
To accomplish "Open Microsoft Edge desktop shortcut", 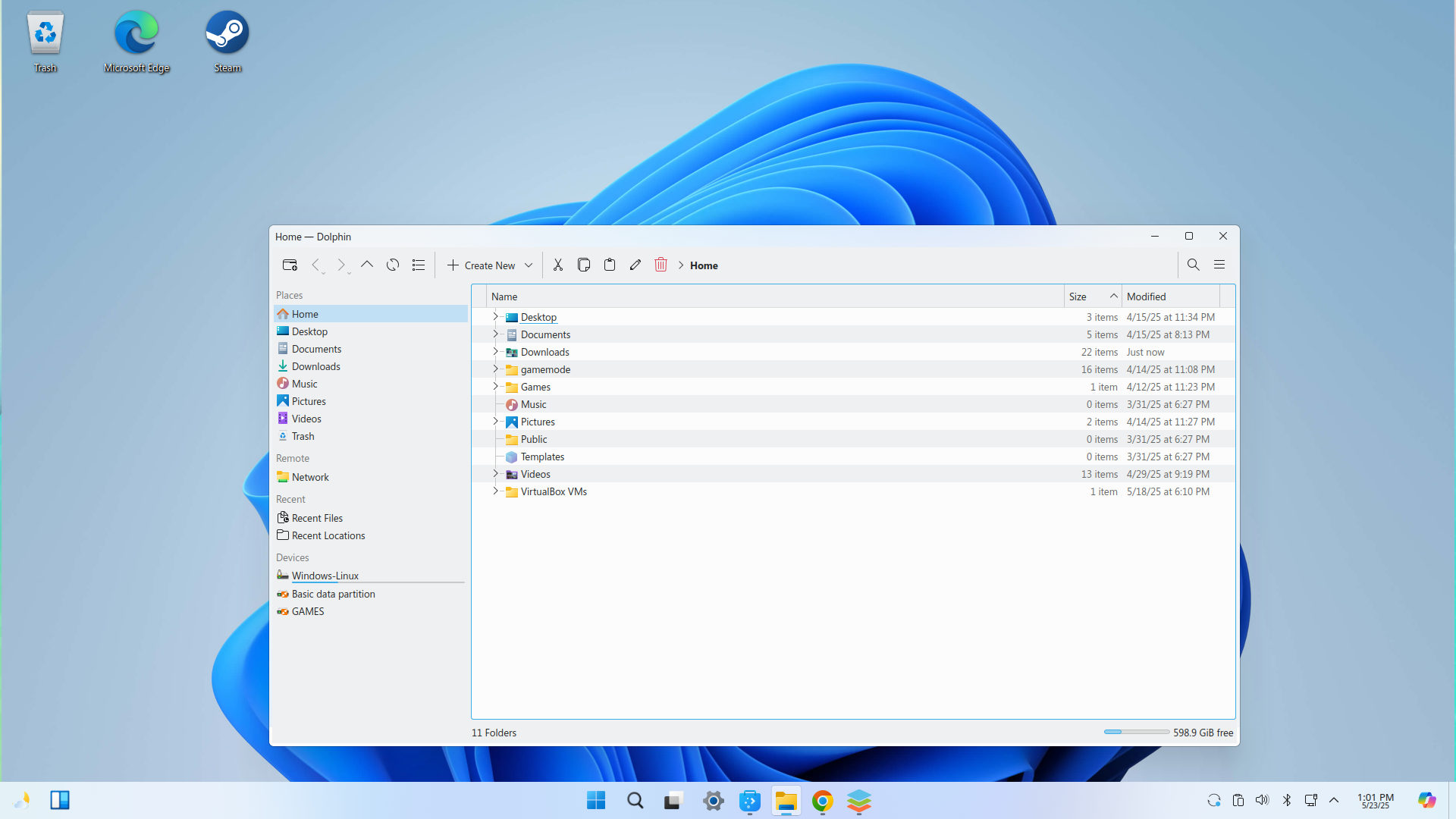I will tap(136, 42).
